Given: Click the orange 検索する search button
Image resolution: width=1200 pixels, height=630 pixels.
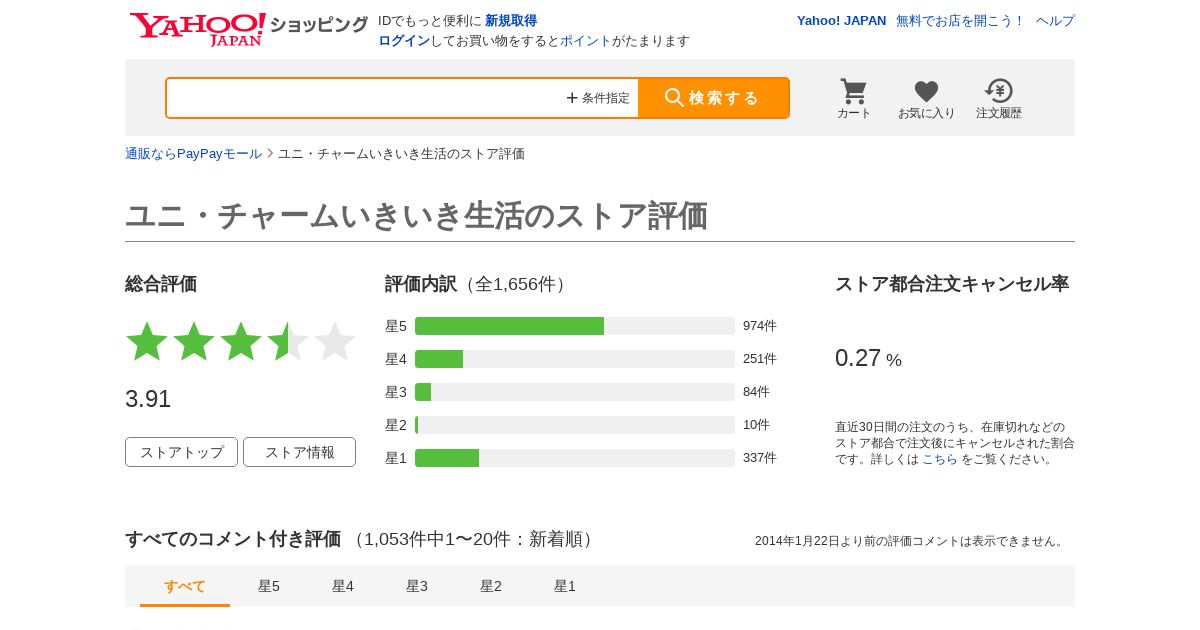Looking at the screenshot, I should point(714,98).
